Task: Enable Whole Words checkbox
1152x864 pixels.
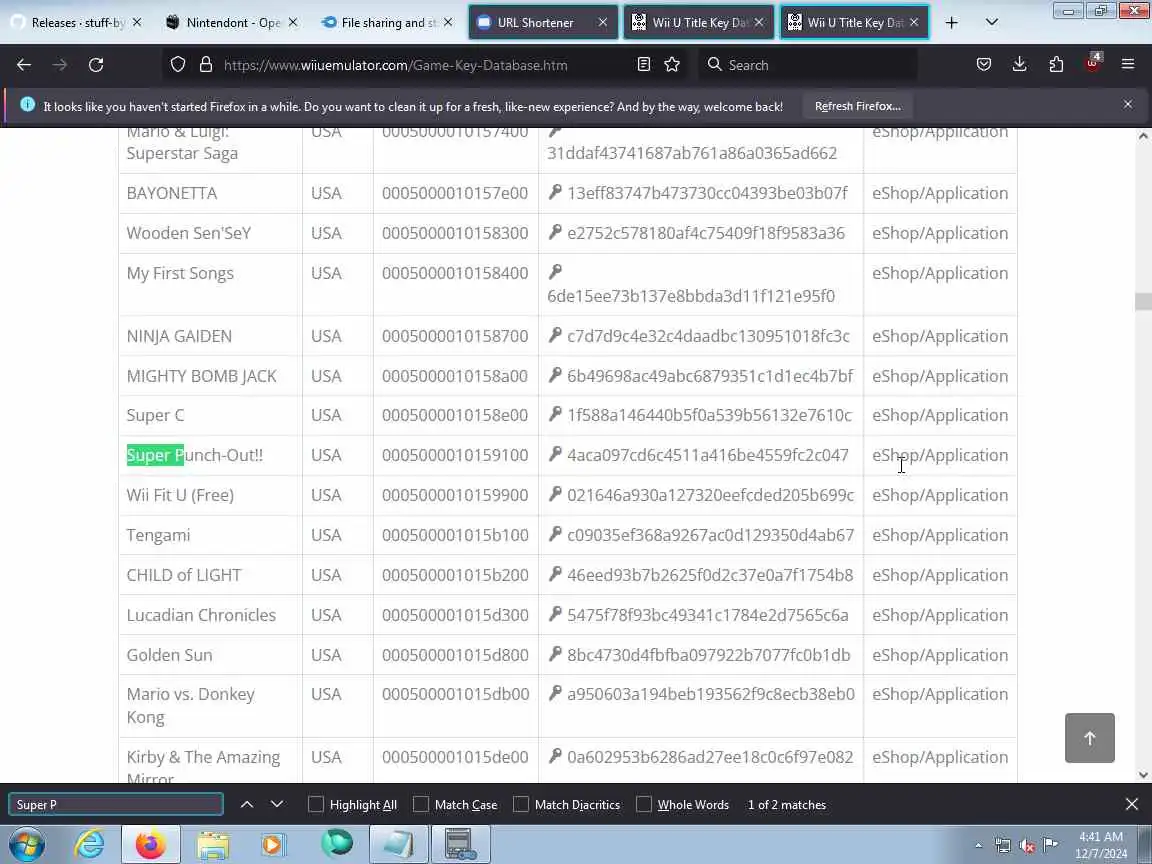Action: 644,804
